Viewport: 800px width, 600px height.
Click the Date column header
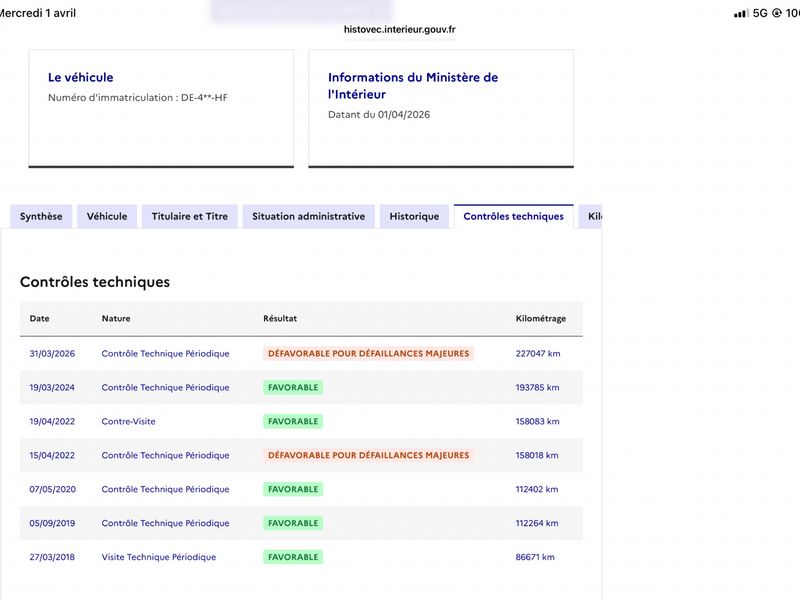(x=39, y=319)
